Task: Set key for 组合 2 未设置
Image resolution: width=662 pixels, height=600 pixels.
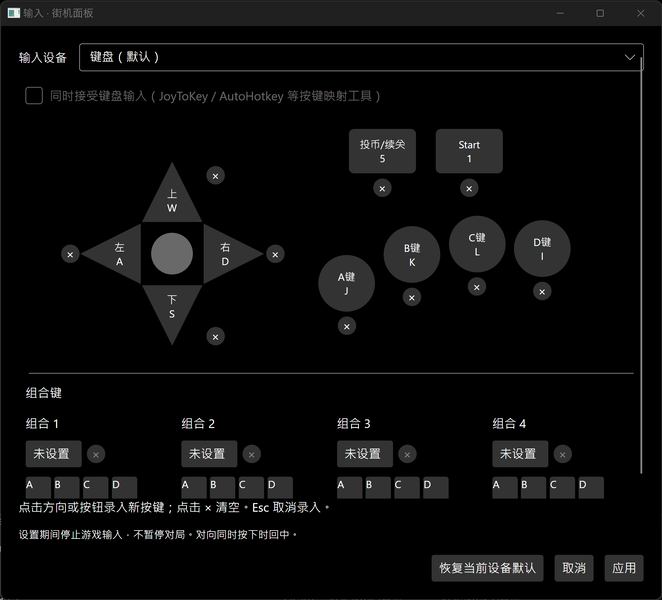Action: [x=209, y=454]
